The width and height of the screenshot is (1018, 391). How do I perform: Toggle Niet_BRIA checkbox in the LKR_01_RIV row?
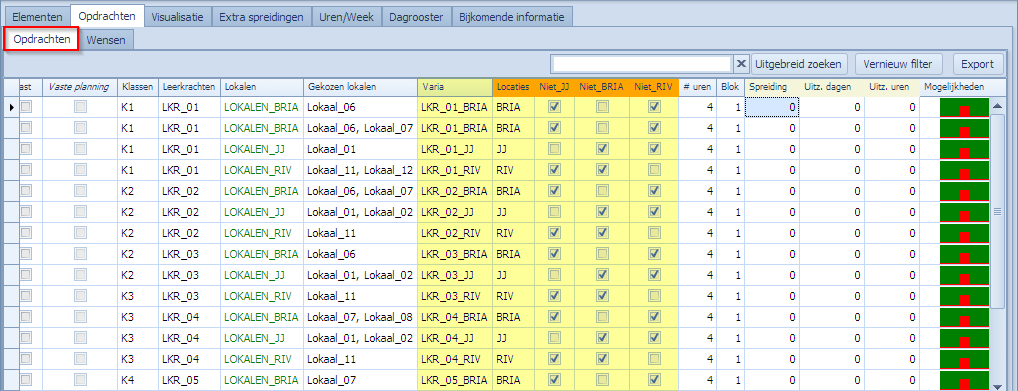coord(603,170)
